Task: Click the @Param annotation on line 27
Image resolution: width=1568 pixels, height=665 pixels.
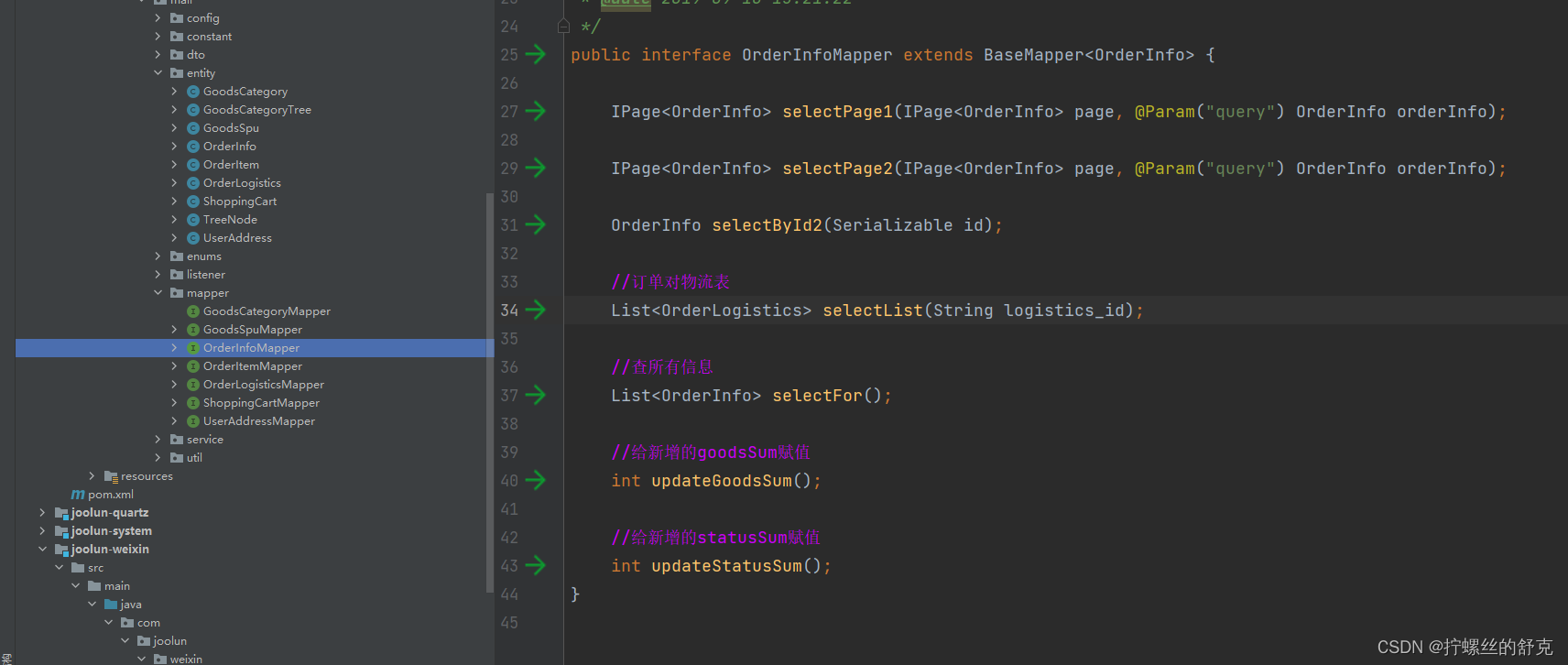Action: [x=1165, y=112]
